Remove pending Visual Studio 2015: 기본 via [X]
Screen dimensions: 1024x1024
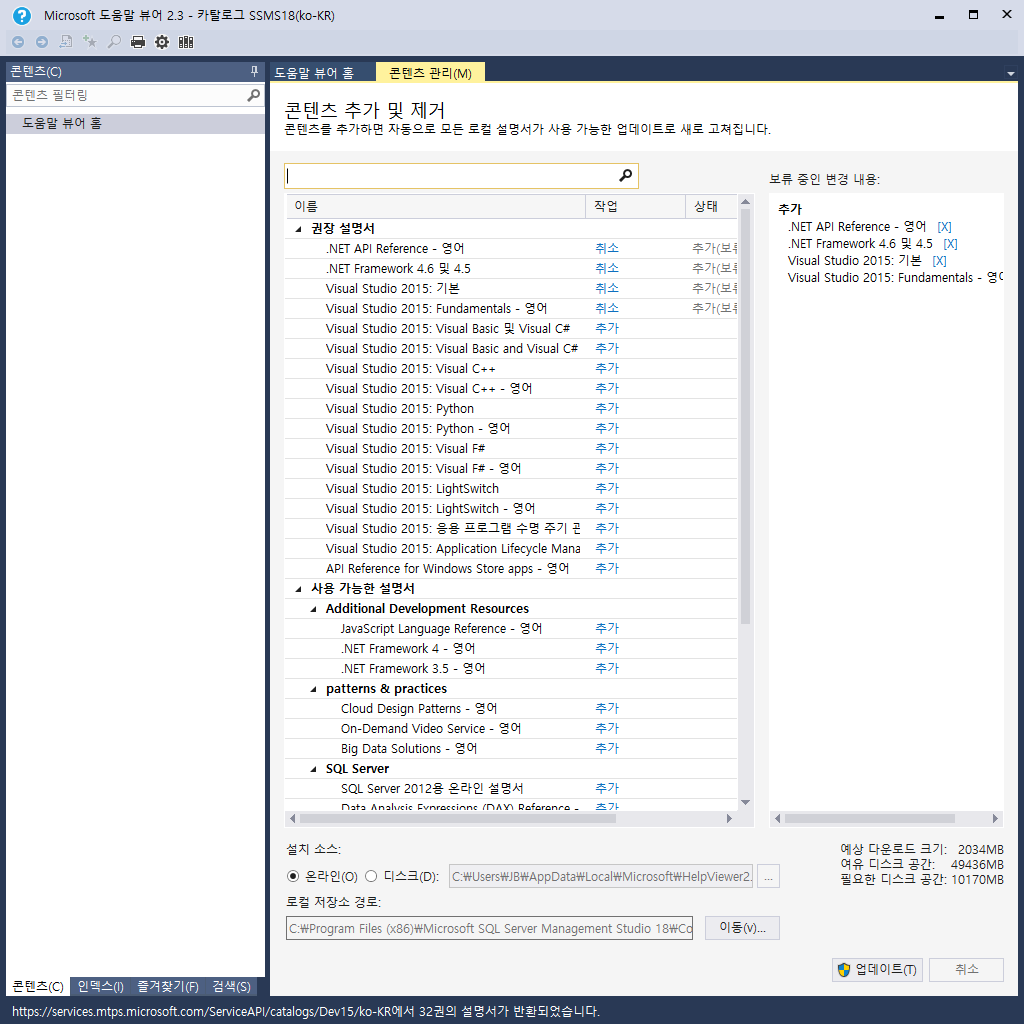(939, 261)
